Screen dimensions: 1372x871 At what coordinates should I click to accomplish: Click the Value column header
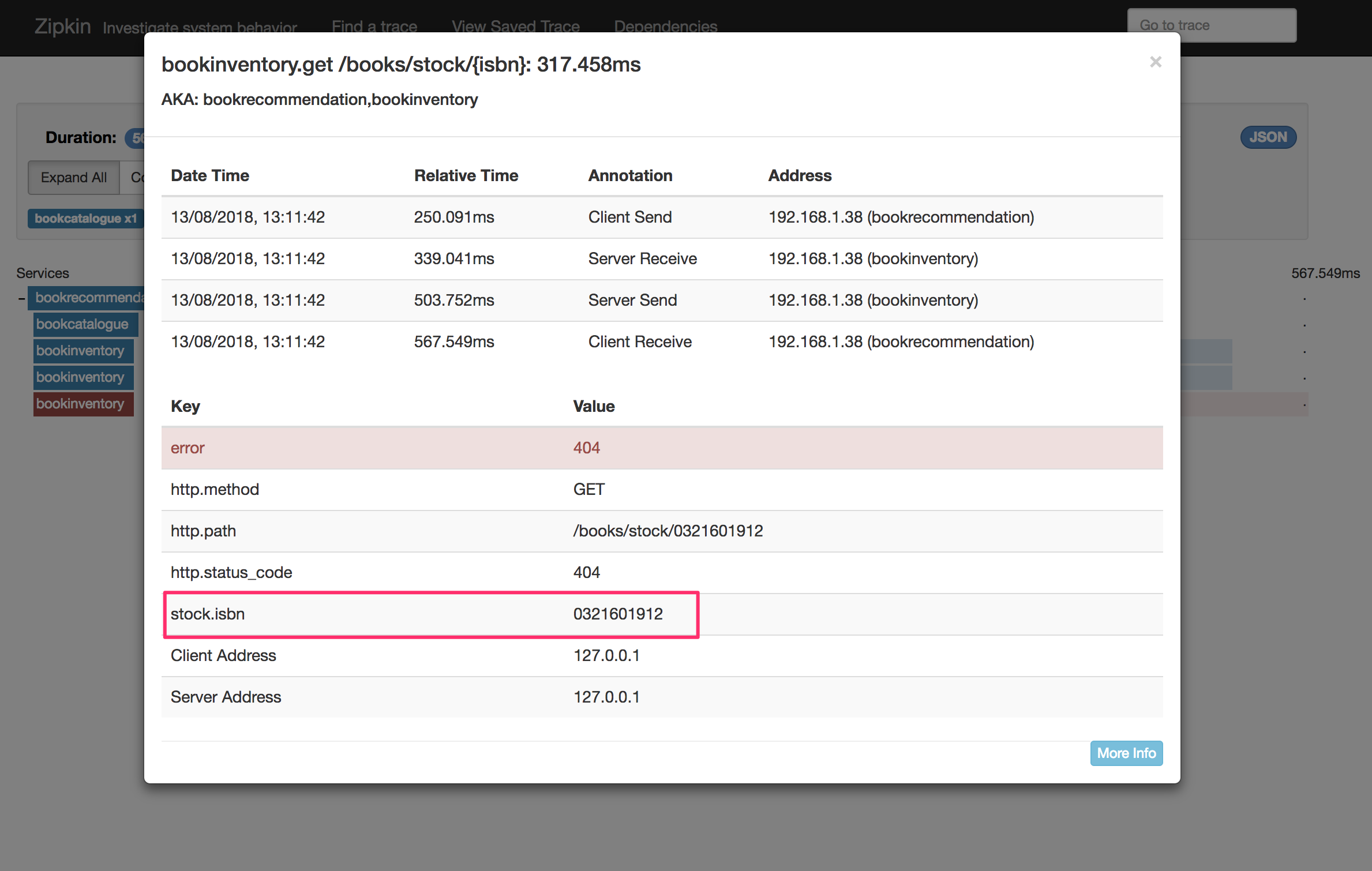pos(594,407)
